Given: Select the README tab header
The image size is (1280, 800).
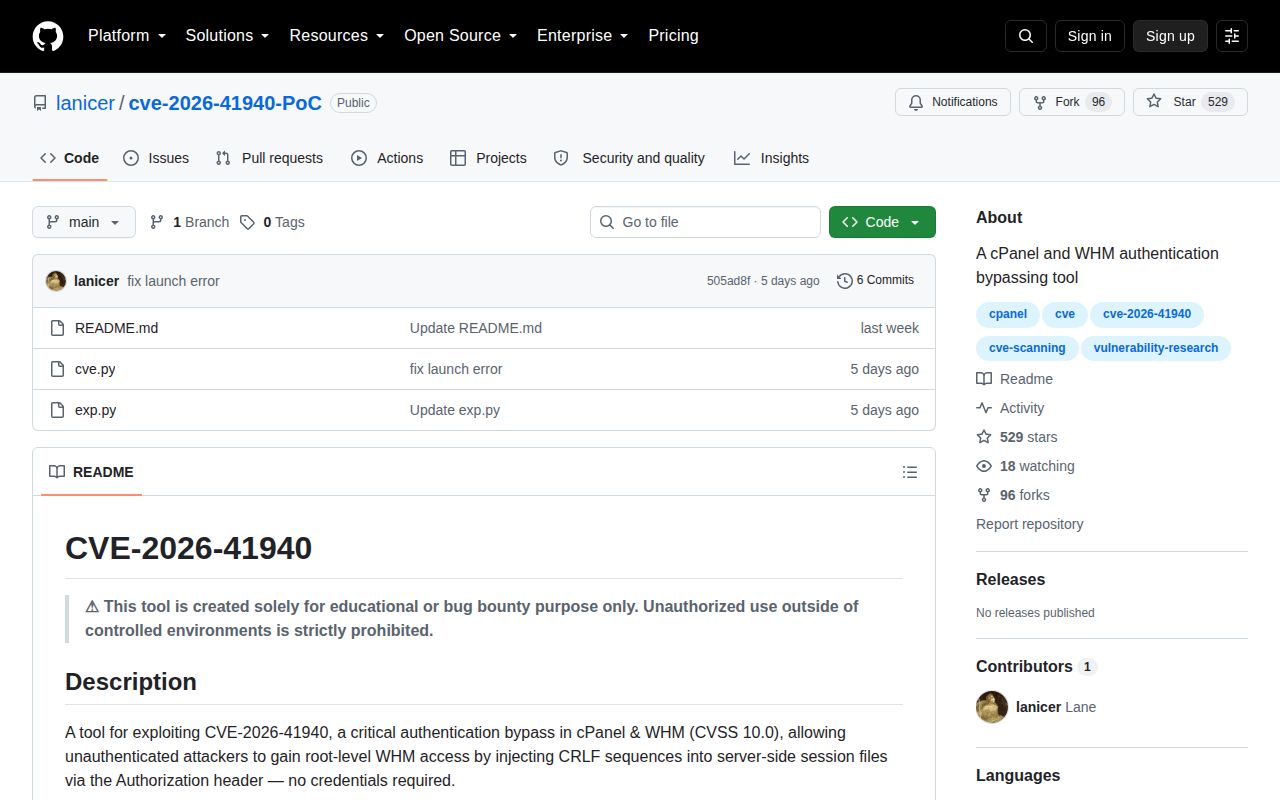Looking at the screenshot, I should click(x=91, y=472).
